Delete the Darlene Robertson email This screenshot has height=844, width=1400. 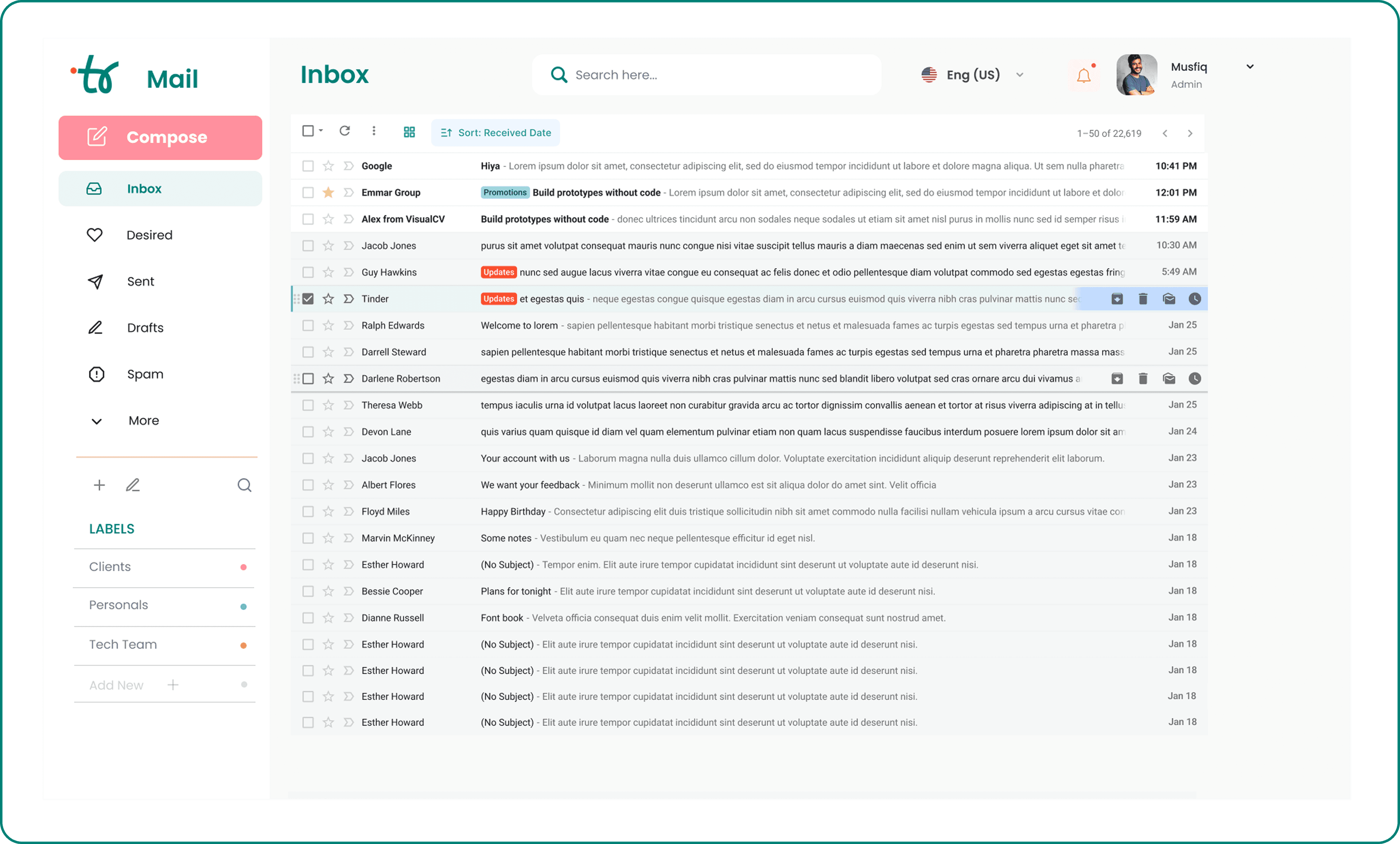(x=1143, y=379)
